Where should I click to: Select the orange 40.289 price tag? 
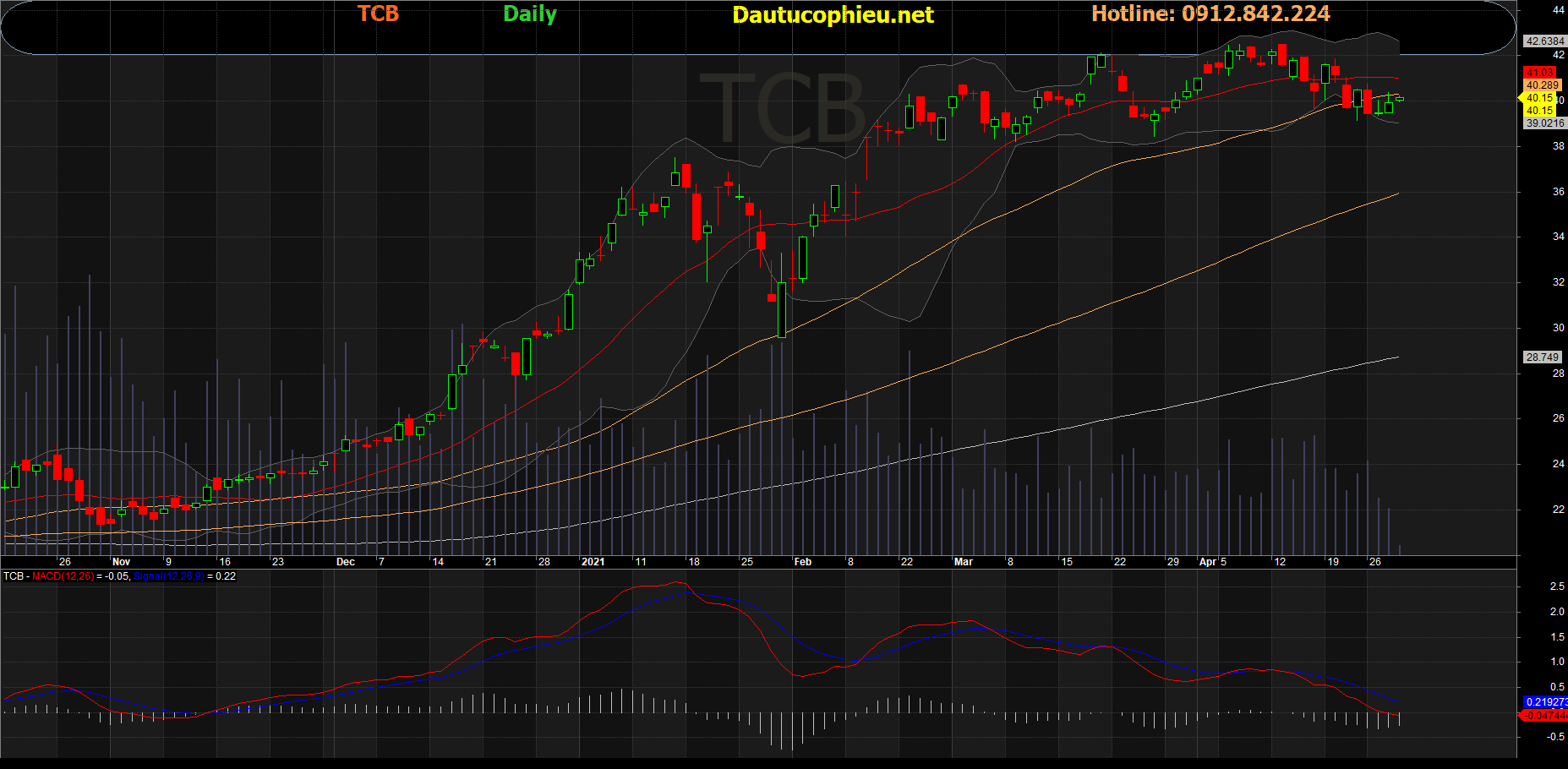(x=1542, y=85)
